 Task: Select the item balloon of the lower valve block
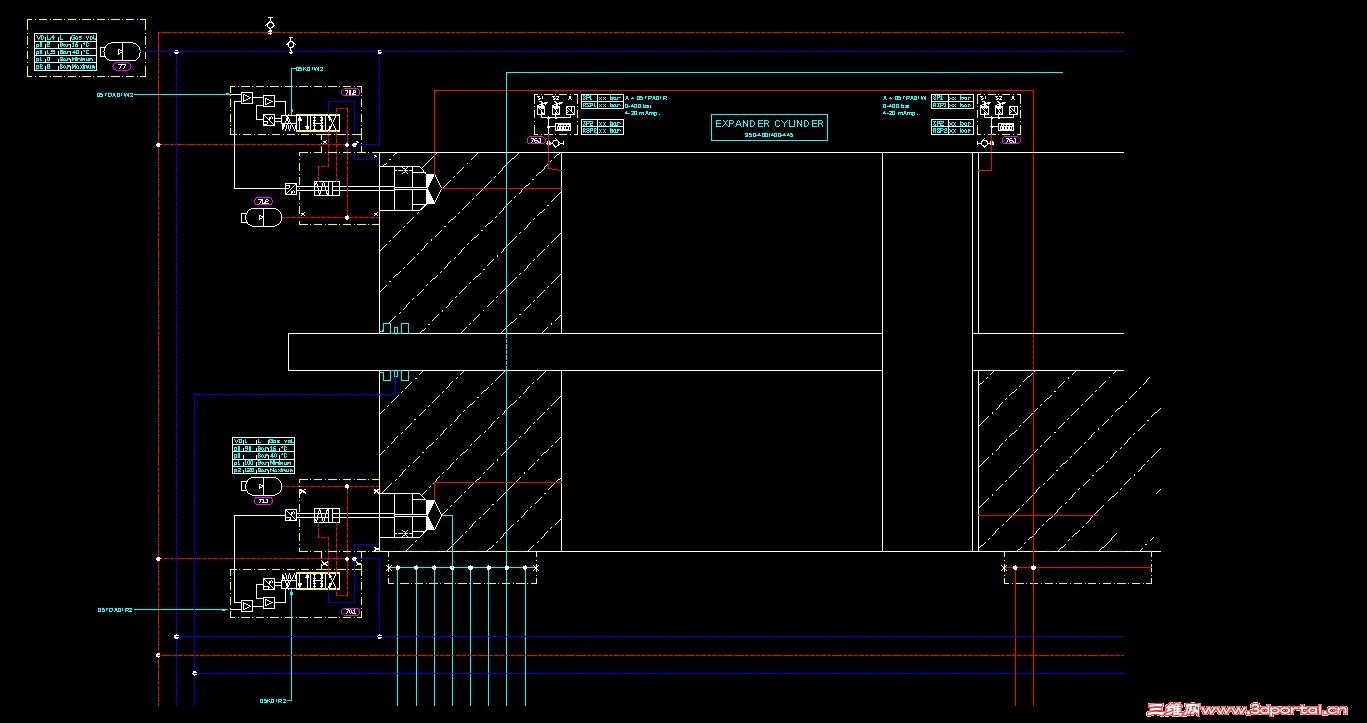(x=351, y=612)
